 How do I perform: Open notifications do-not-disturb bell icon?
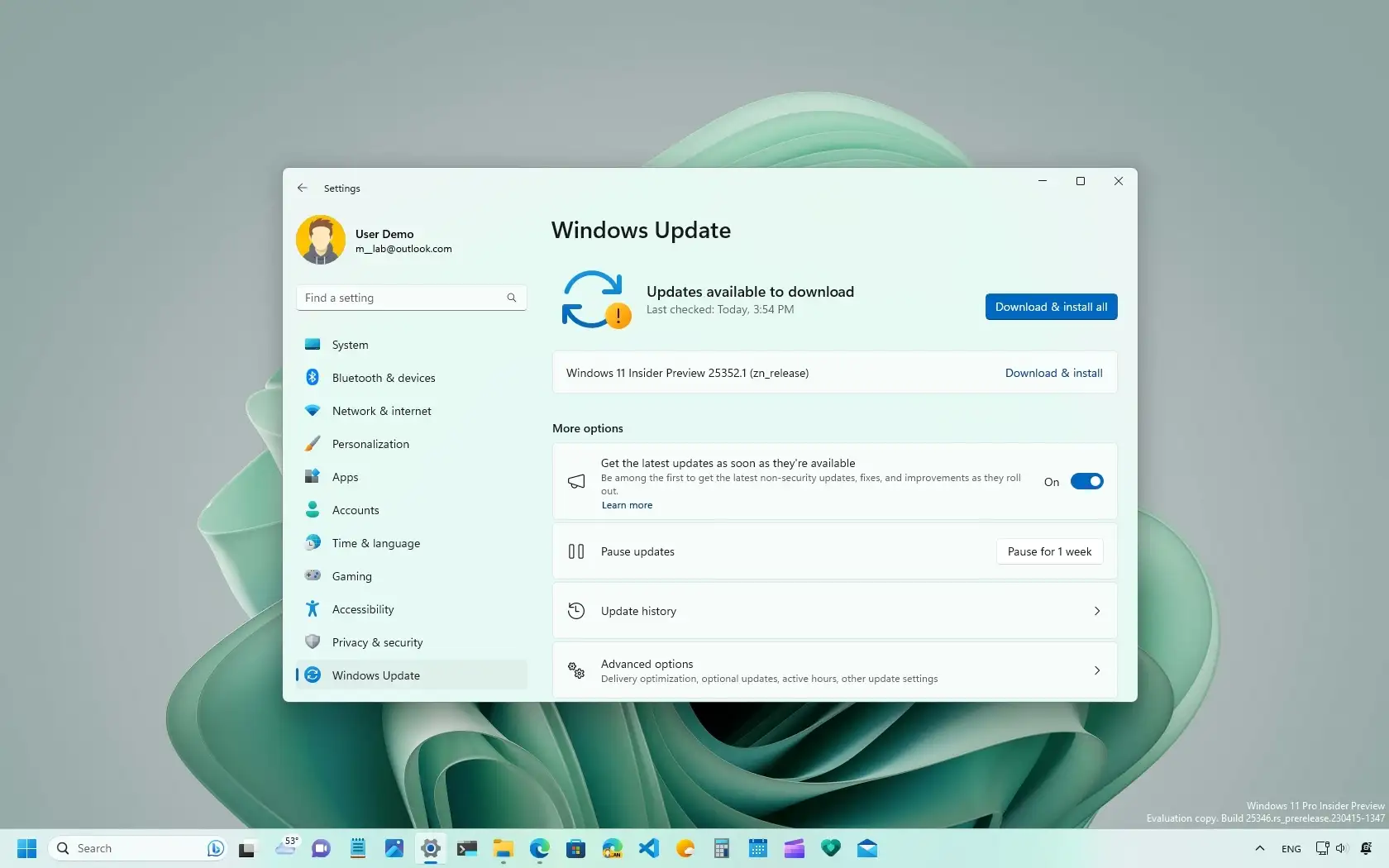(x=1366, y=848)
